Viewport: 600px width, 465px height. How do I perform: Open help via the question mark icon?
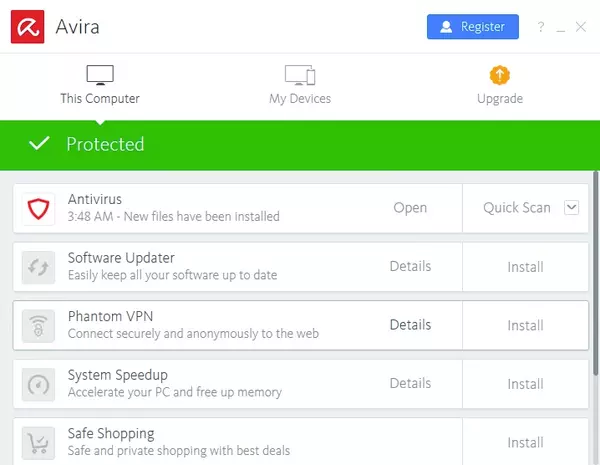pyautogui.click(x=541, y=27)
